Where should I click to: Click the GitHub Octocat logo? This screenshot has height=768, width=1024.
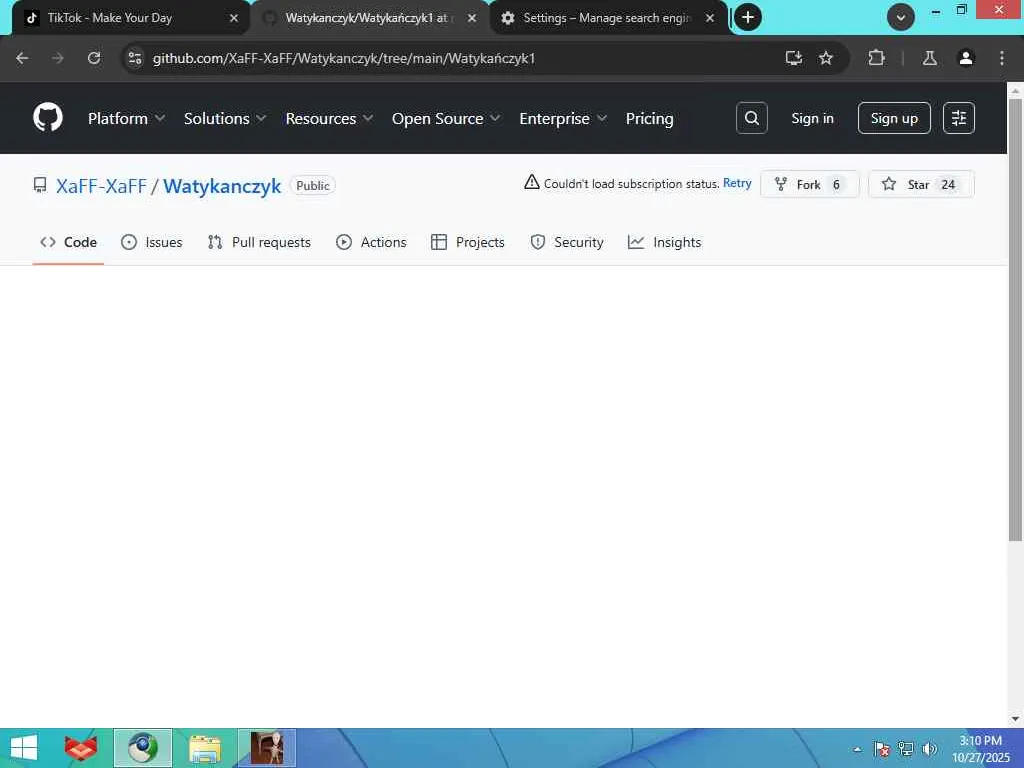tap(48, 118)
